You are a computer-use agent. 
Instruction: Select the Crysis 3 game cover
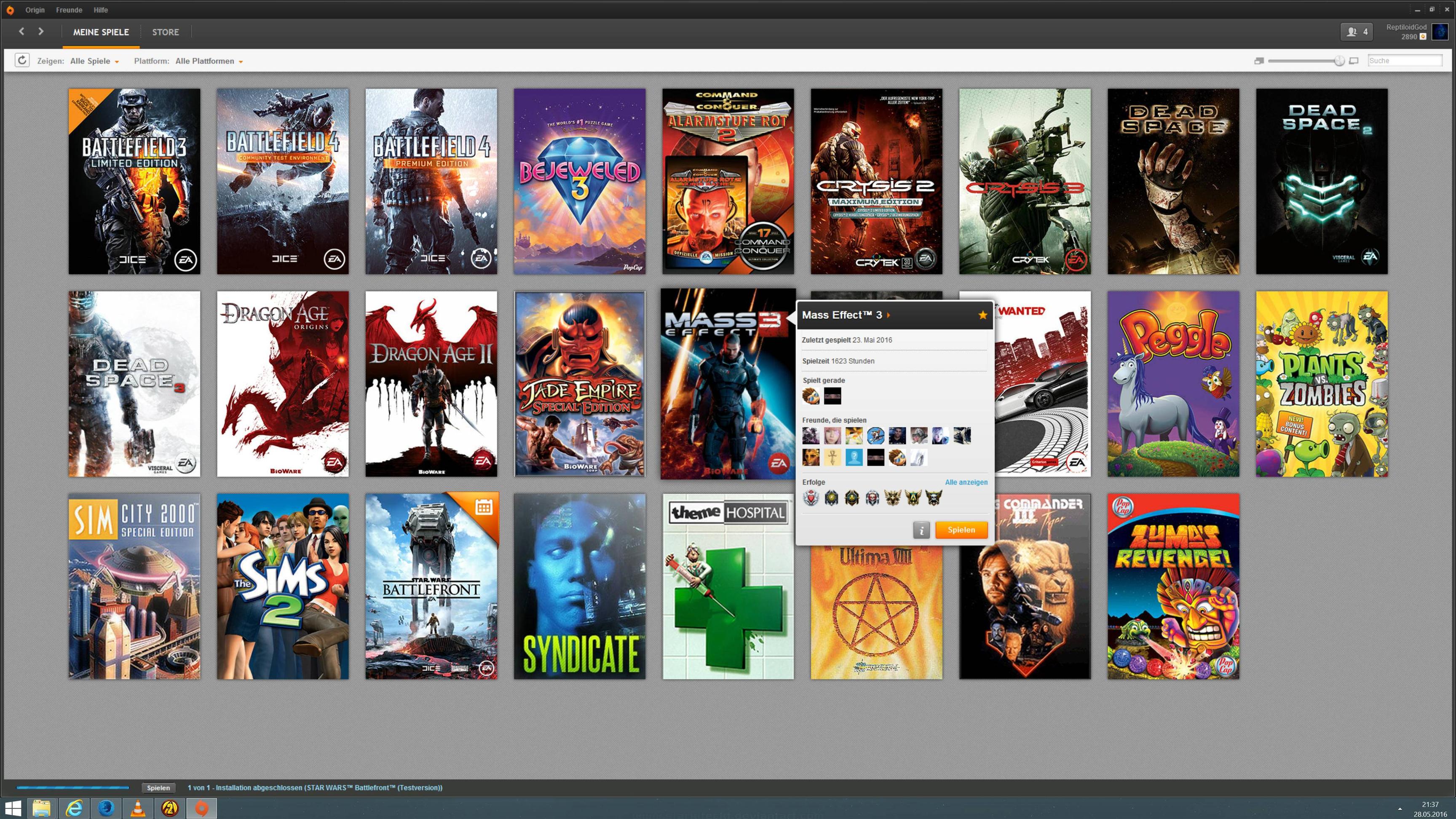[x=1025, y=182]
